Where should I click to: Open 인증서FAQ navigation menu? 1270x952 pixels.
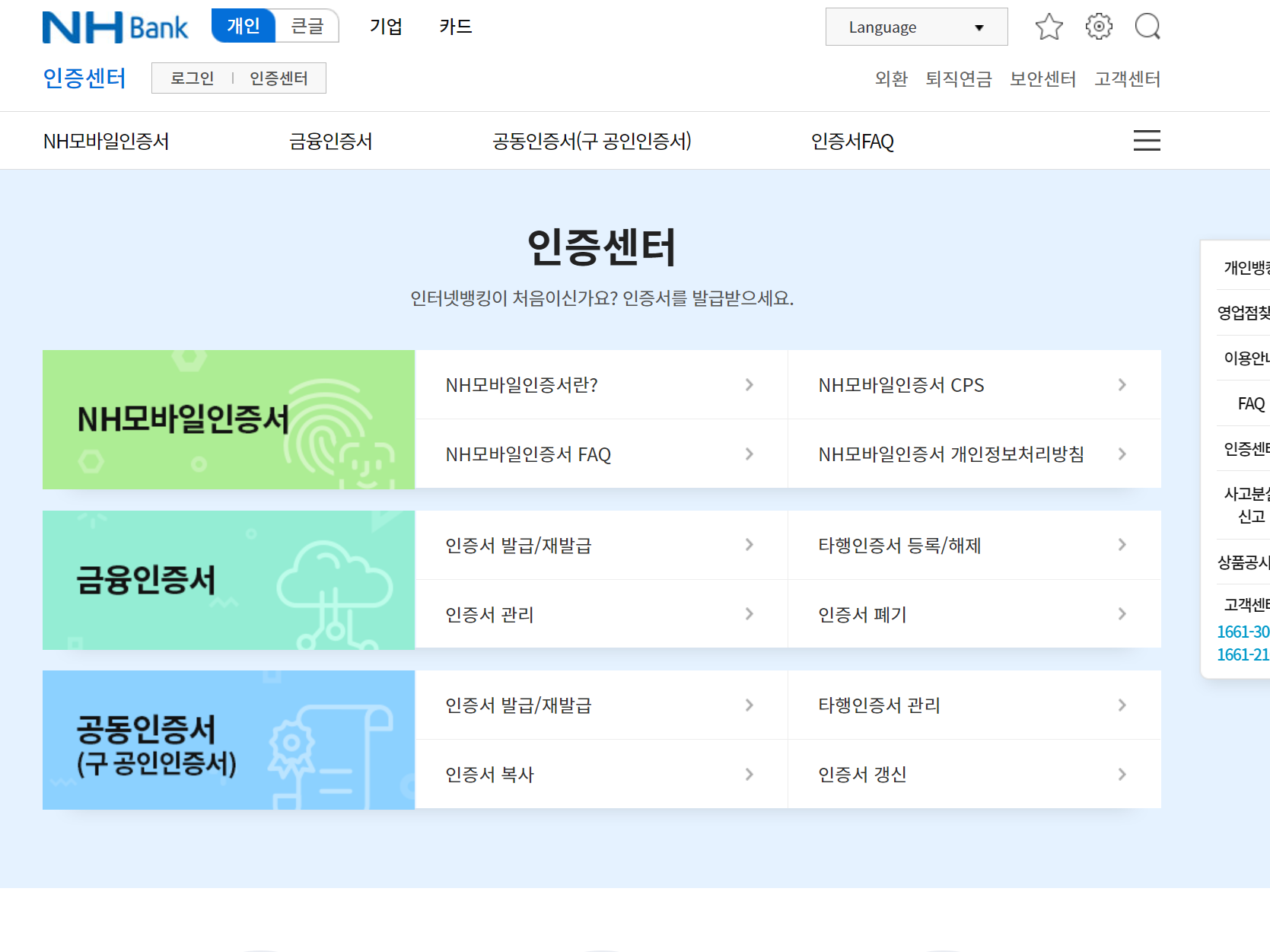[852, 142]
